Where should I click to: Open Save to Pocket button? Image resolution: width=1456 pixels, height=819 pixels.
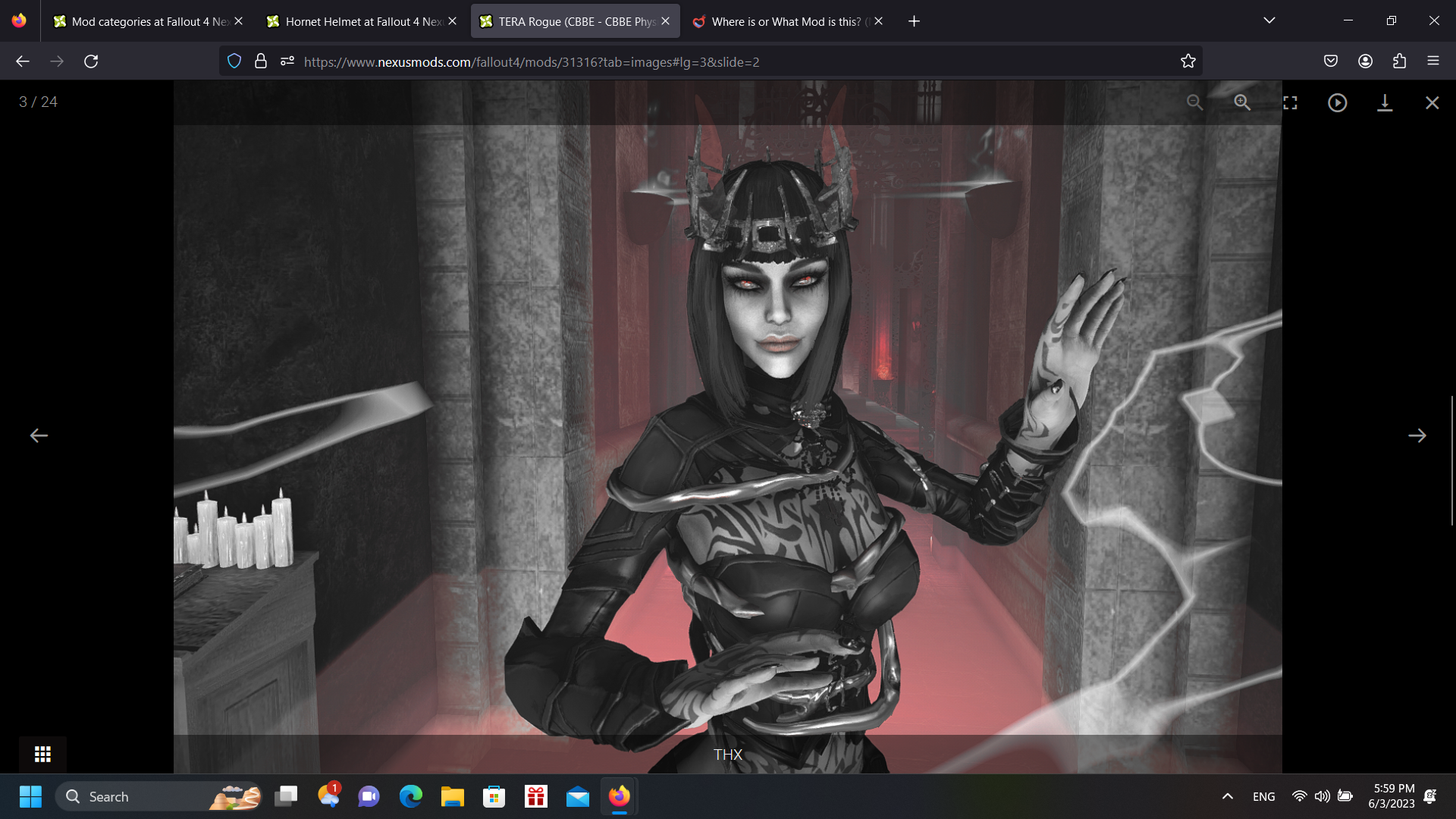point(1331,61)
